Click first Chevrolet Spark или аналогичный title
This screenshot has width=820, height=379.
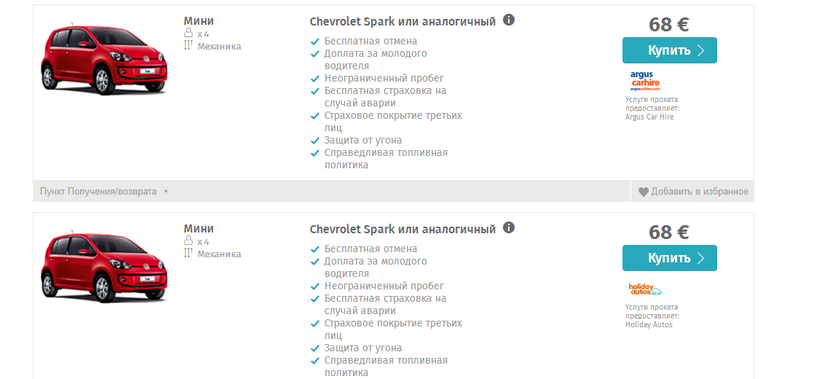click(403, 22)
